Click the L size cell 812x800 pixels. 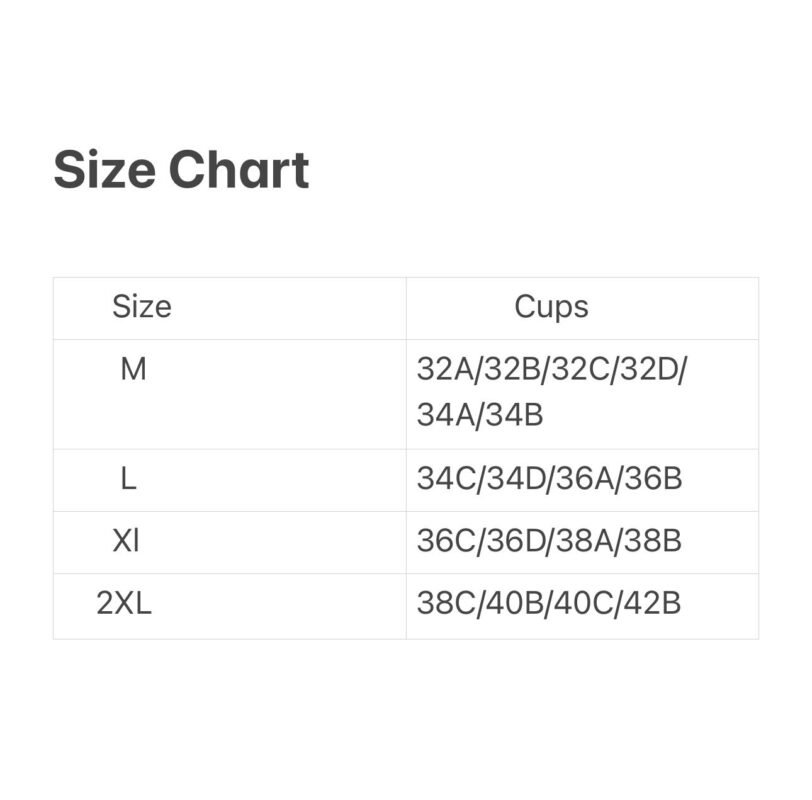(x=128, y=479)
